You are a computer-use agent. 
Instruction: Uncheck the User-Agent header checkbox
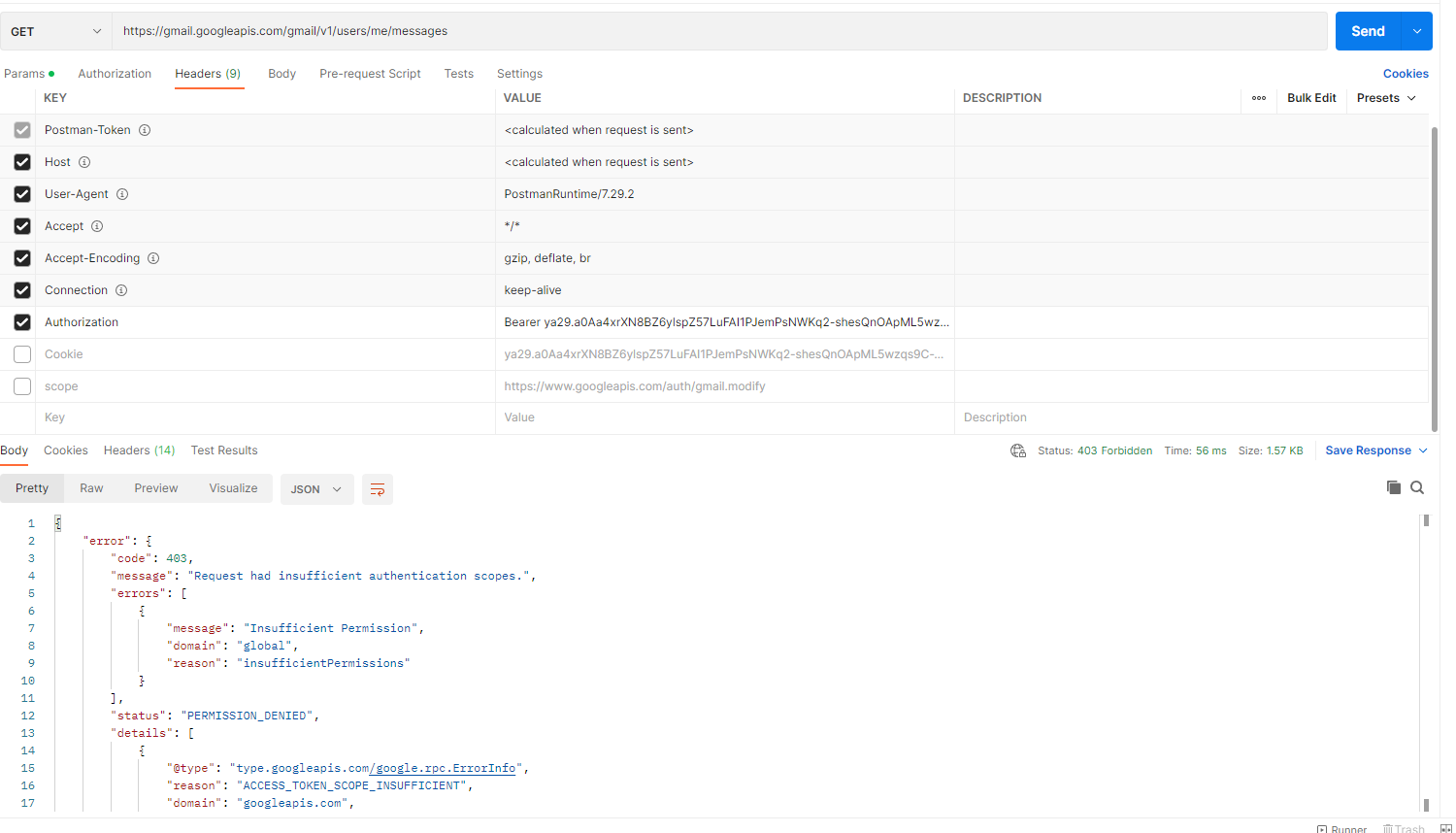[22, 194]
